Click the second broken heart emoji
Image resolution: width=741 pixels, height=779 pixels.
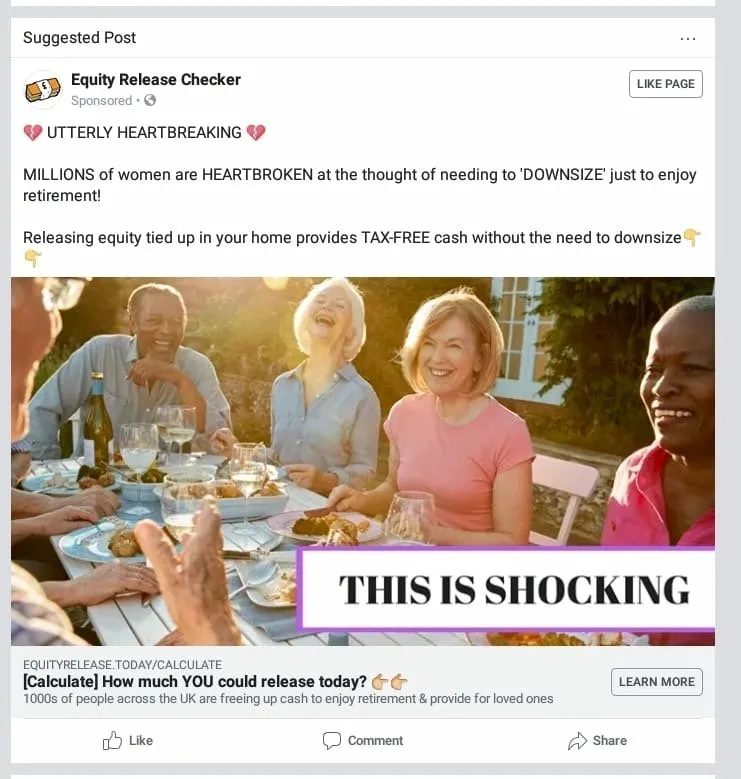click(256, 133)
